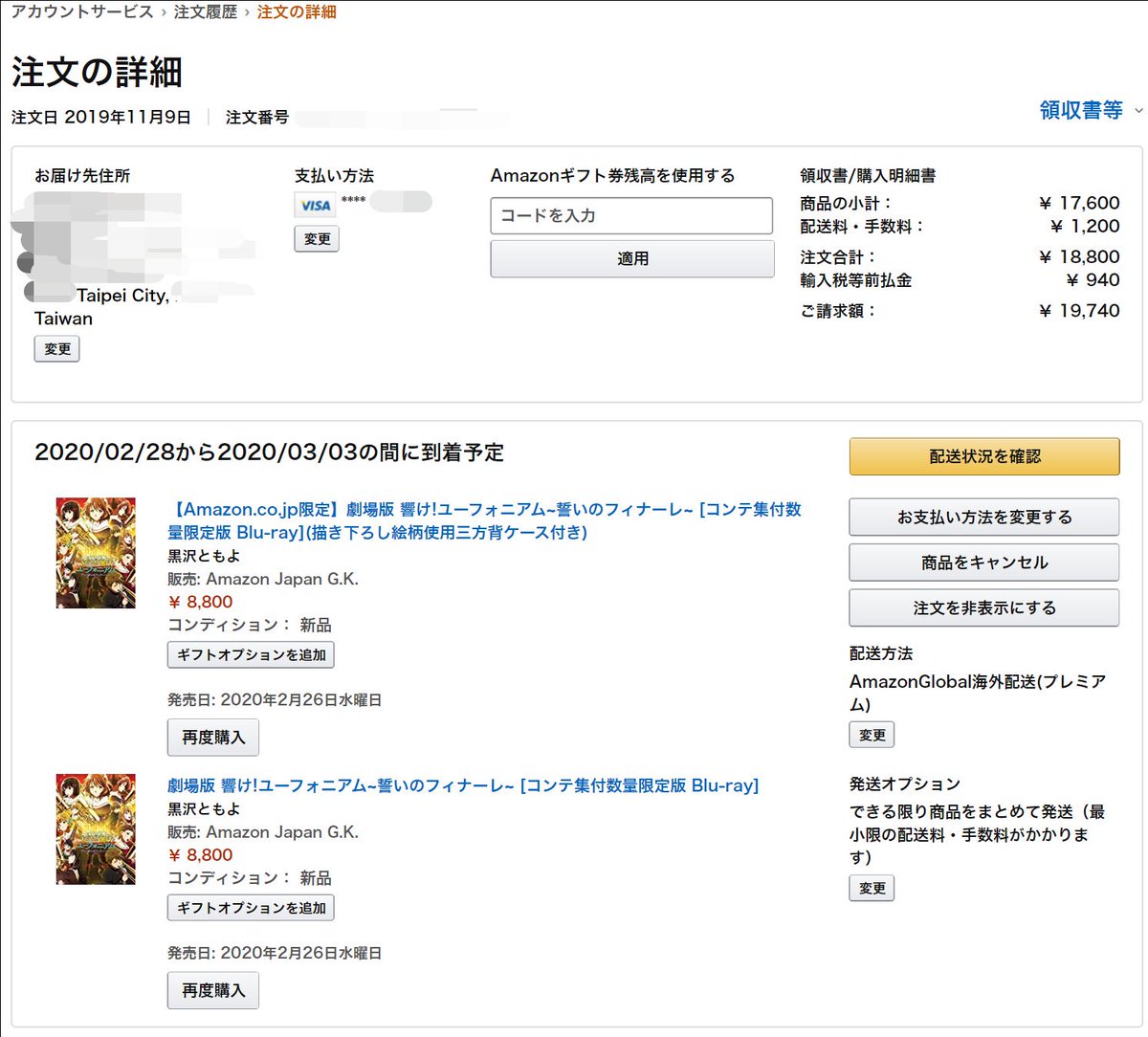Click 変更 under delivery address

(x=57, y=349)
